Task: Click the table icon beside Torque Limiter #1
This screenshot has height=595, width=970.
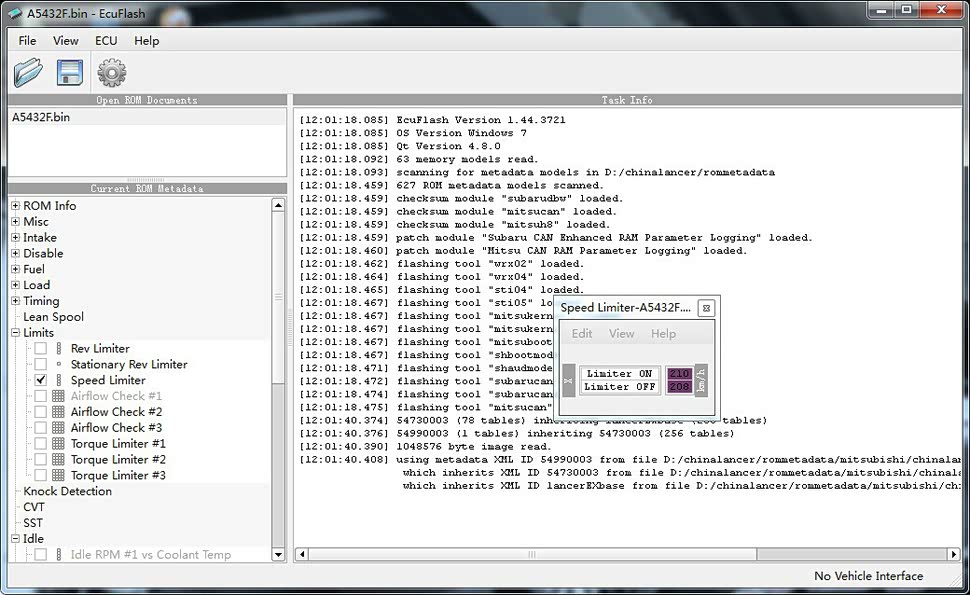Action: click(x=58, y=444)
